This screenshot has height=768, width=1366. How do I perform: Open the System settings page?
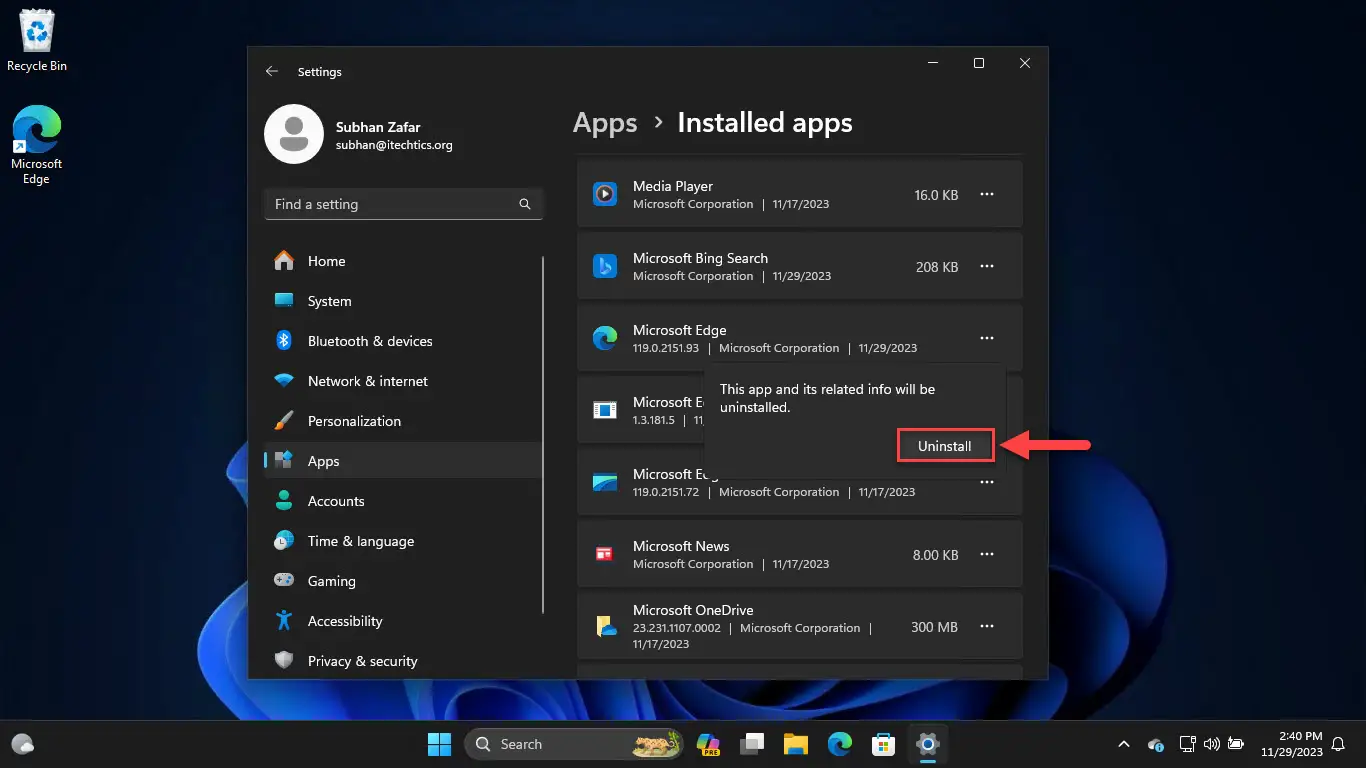(x=403, y=301)
